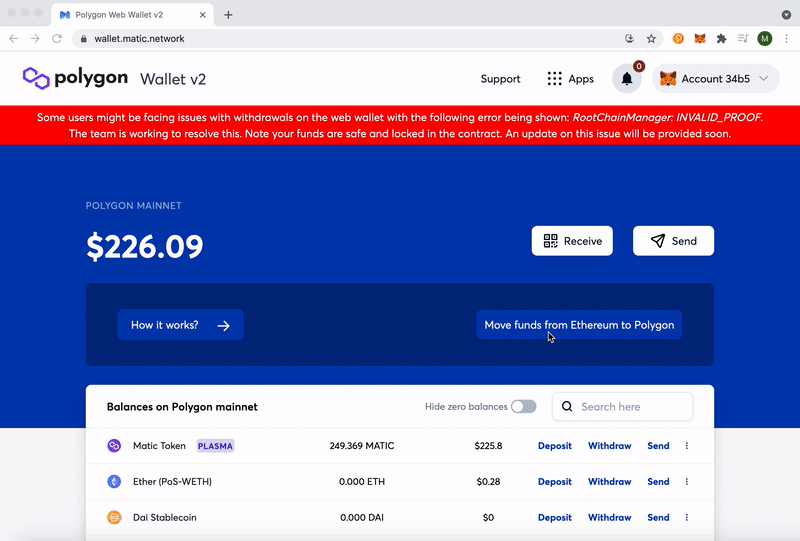
Task: Click the install app icon in address bar
Action: tap(630, 38)
